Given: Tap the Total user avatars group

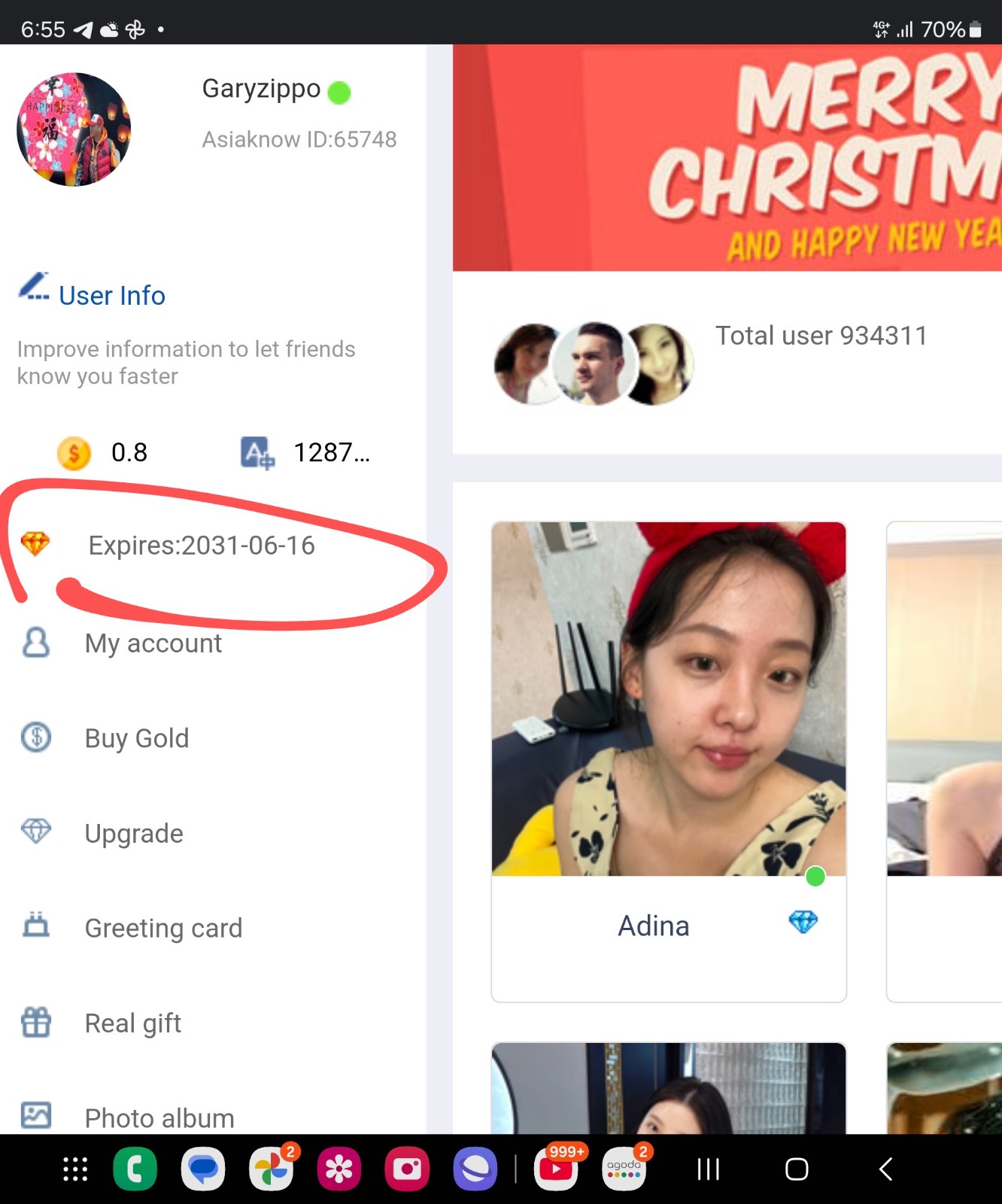Looking at the screenshot, I should click(x=594, y=364).
